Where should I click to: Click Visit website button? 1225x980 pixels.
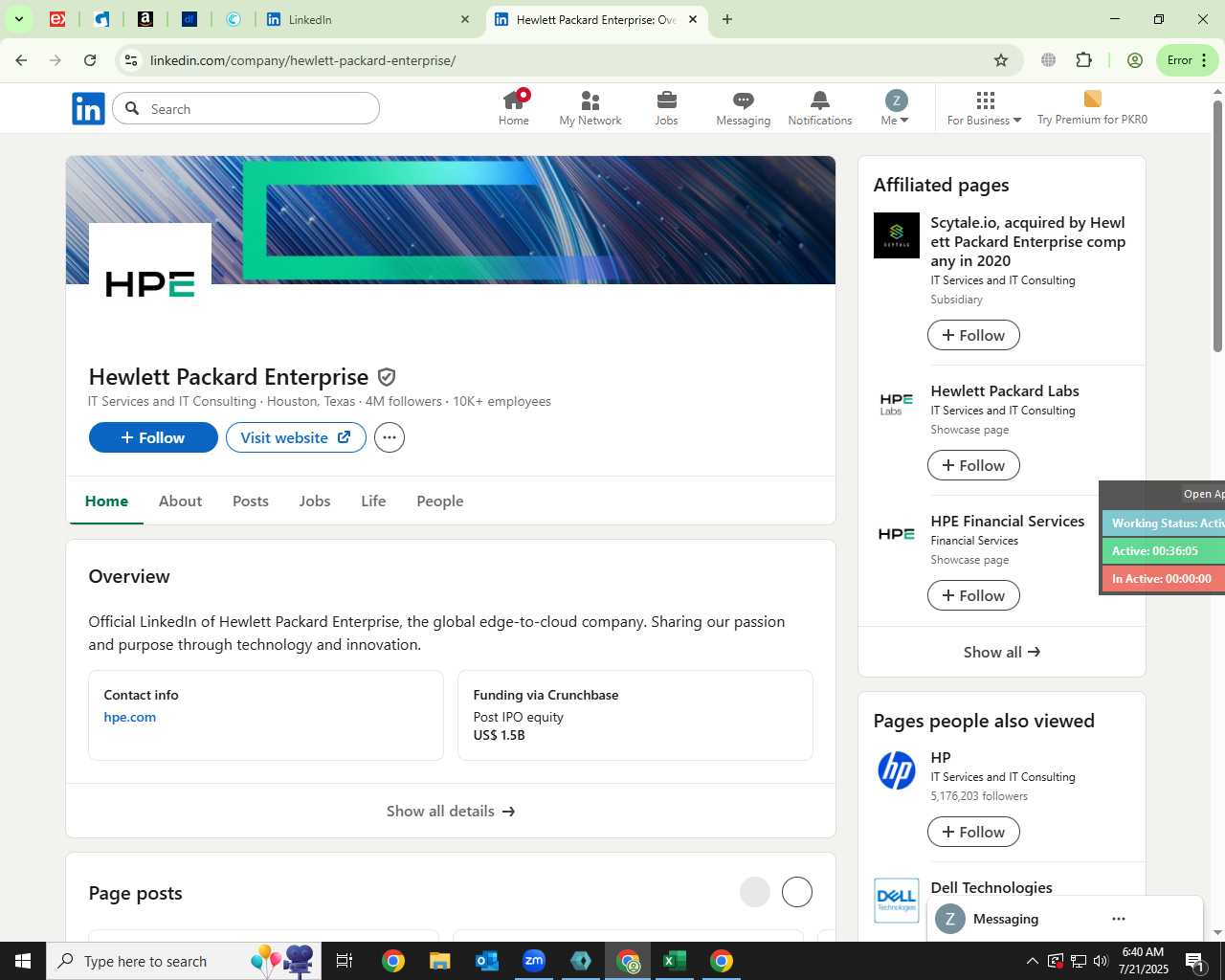pos(296,437)
